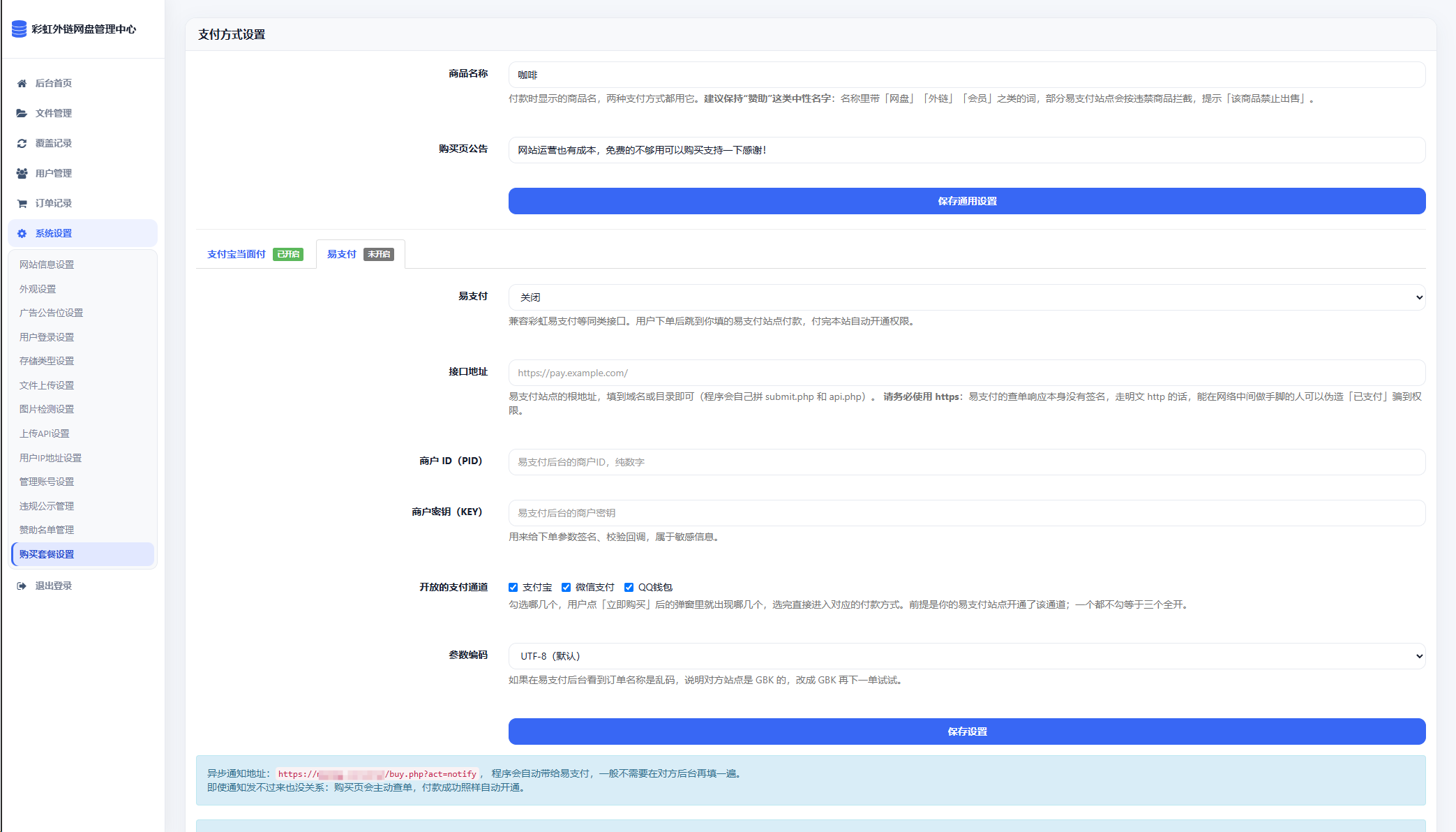The image size is (1456, 832).
Task: Toggle the QQ钱包 payment channel checkbox
Action: pyautogui.click(x=629, y=587)
